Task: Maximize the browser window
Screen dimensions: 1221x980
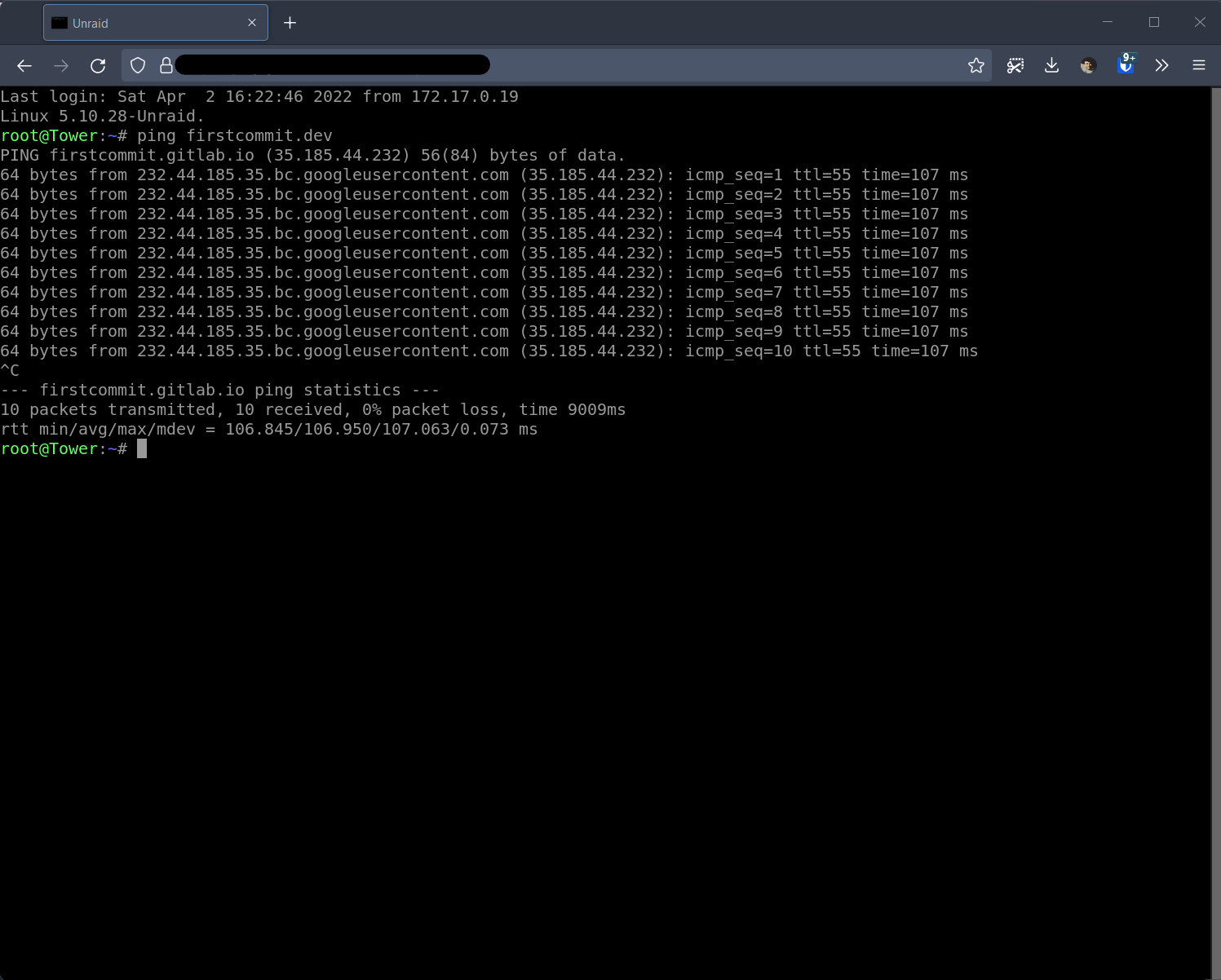Action: coord(1153,22)
